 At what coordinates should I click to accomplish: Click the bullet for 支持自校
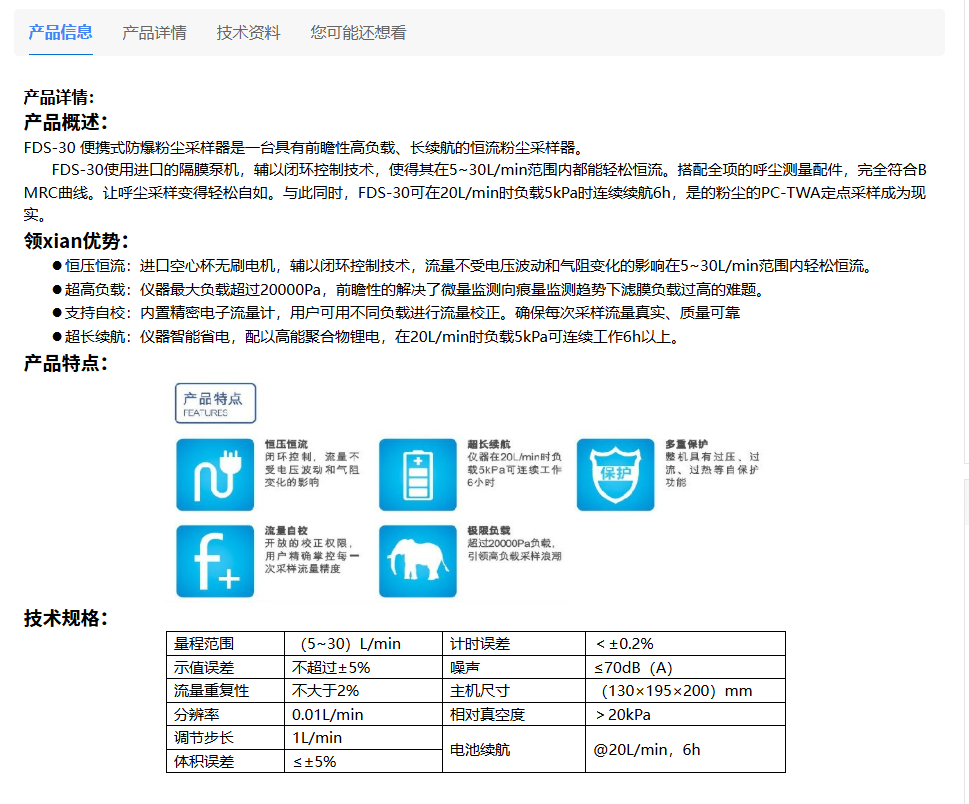59,312
